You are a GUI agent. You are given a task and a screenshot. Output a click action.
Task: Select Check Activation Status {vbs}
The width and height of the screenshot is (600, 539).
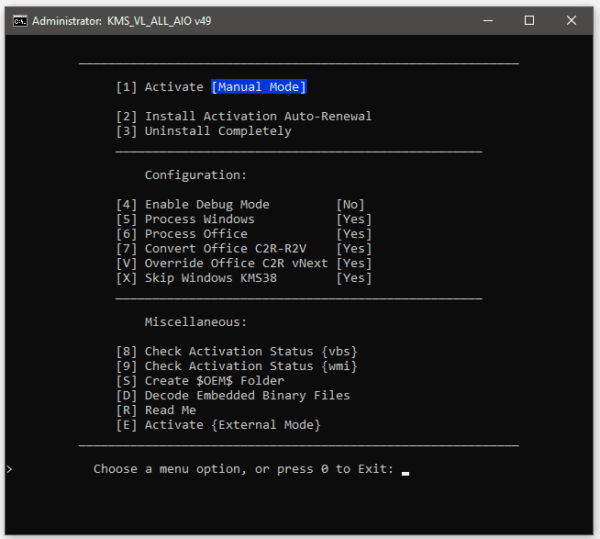pyautogui.click(x=236, y=351)
